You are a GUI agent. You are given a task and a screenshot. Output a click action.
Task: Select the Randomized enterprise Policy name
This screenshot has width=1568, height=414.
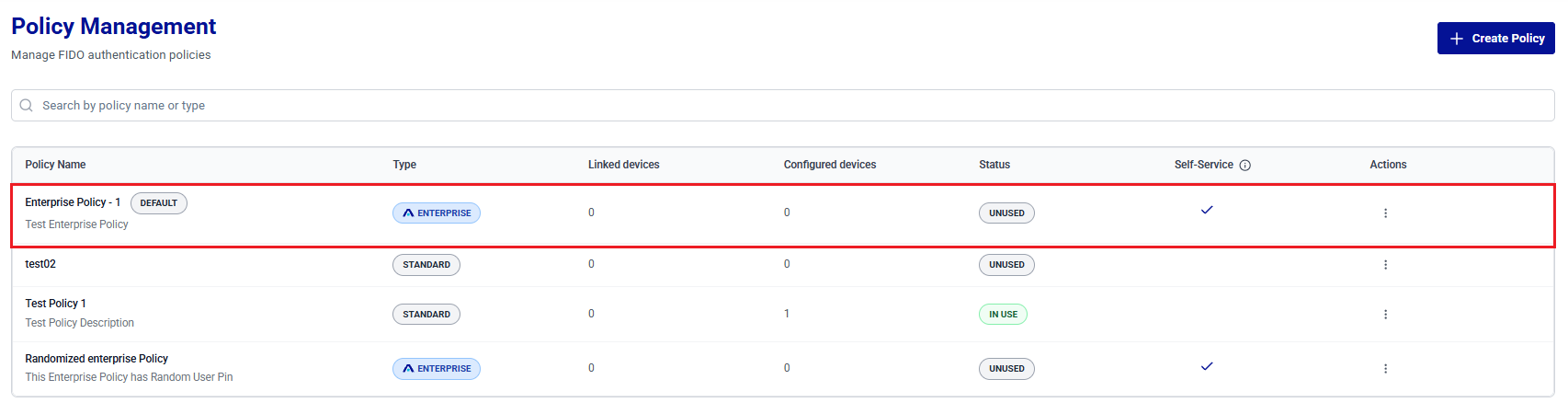97,359
